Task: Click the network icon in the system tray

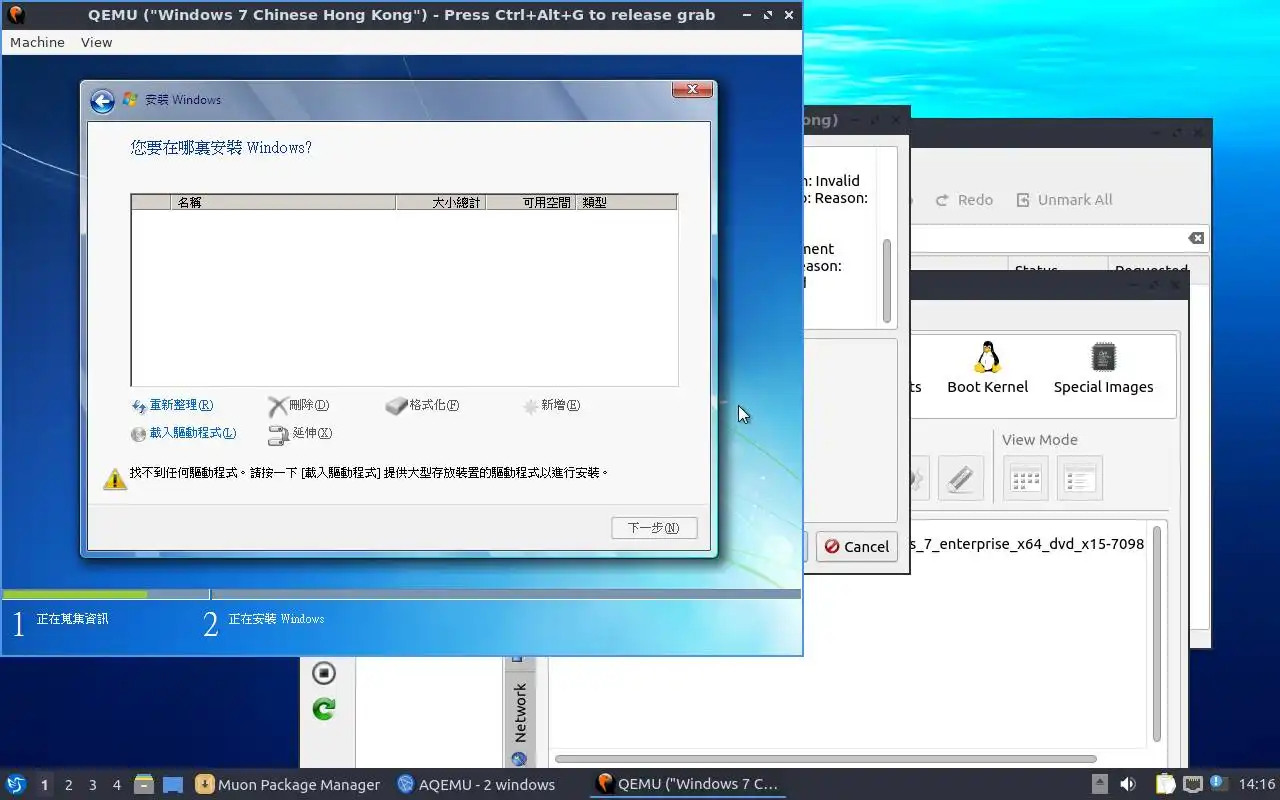Action: 1192,784
